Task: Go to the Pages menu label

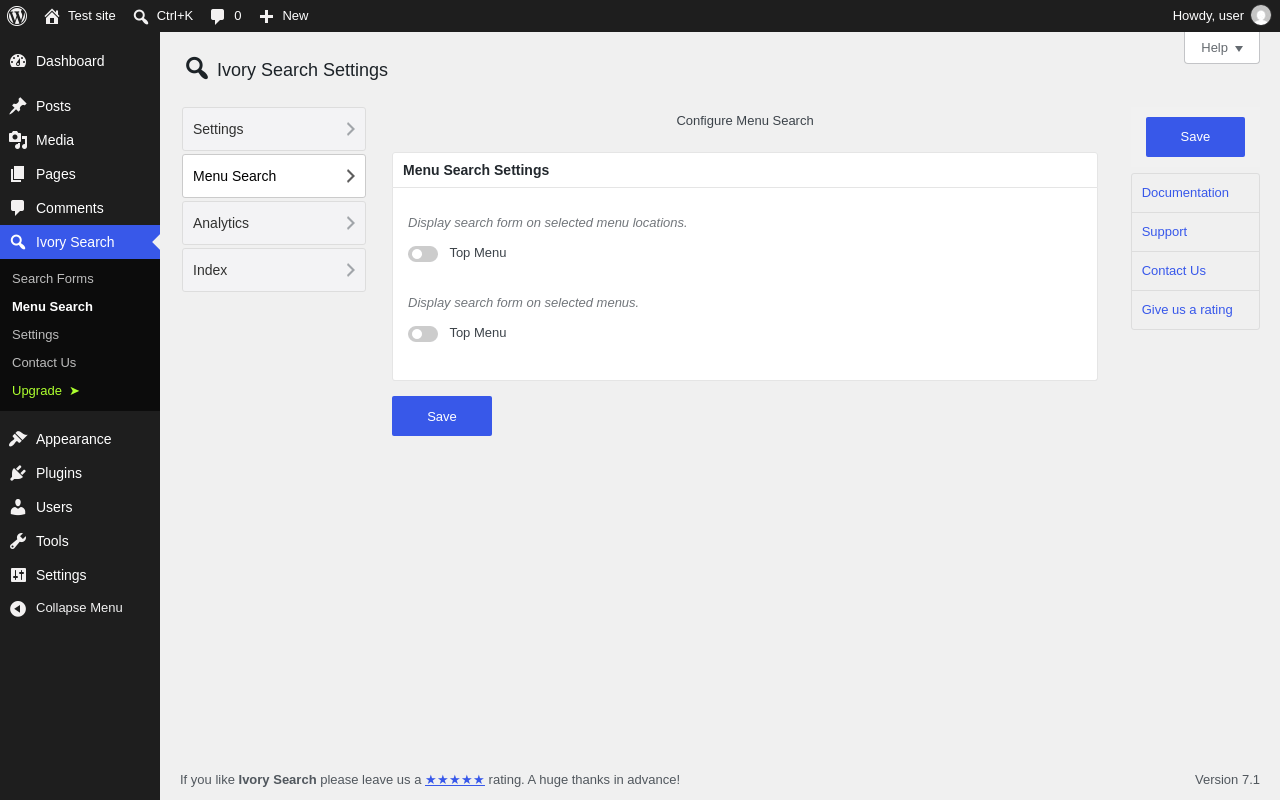Action: pos(56,174)
